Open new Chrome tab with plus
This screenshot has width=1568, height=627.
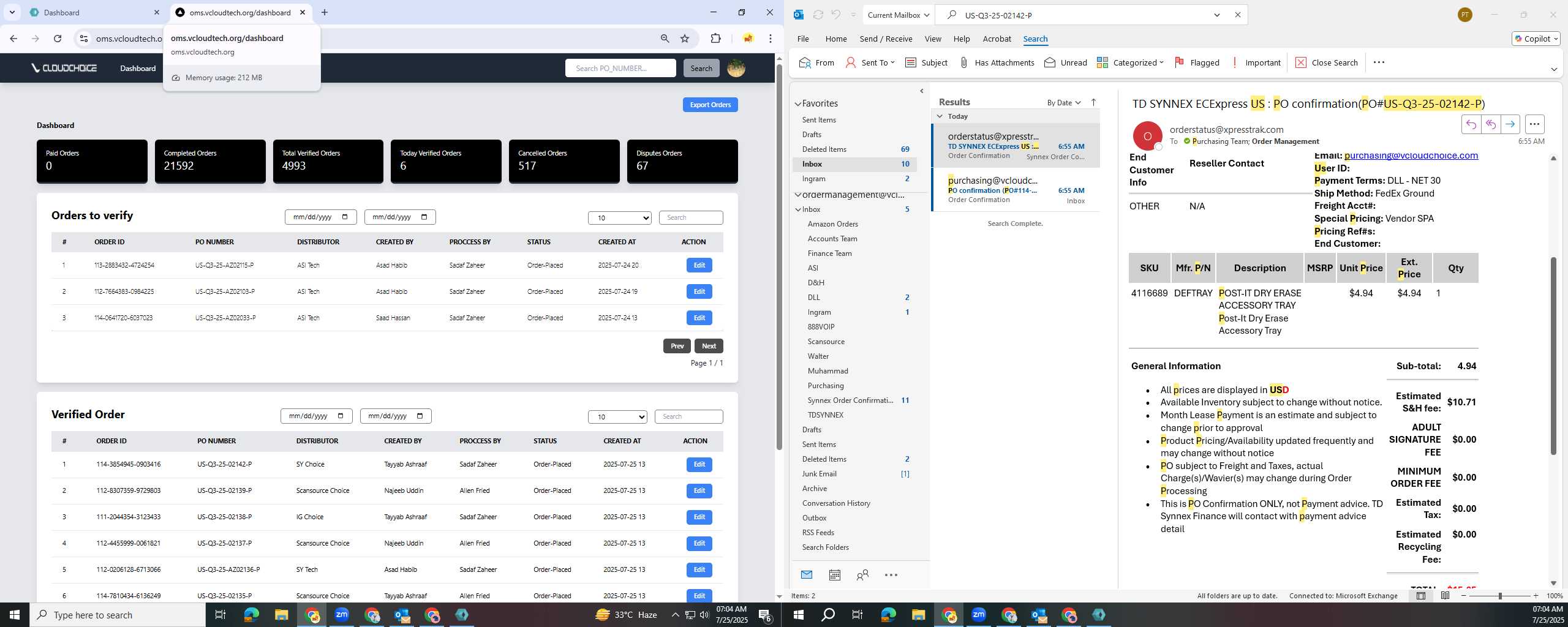click(x=325, y=12)
